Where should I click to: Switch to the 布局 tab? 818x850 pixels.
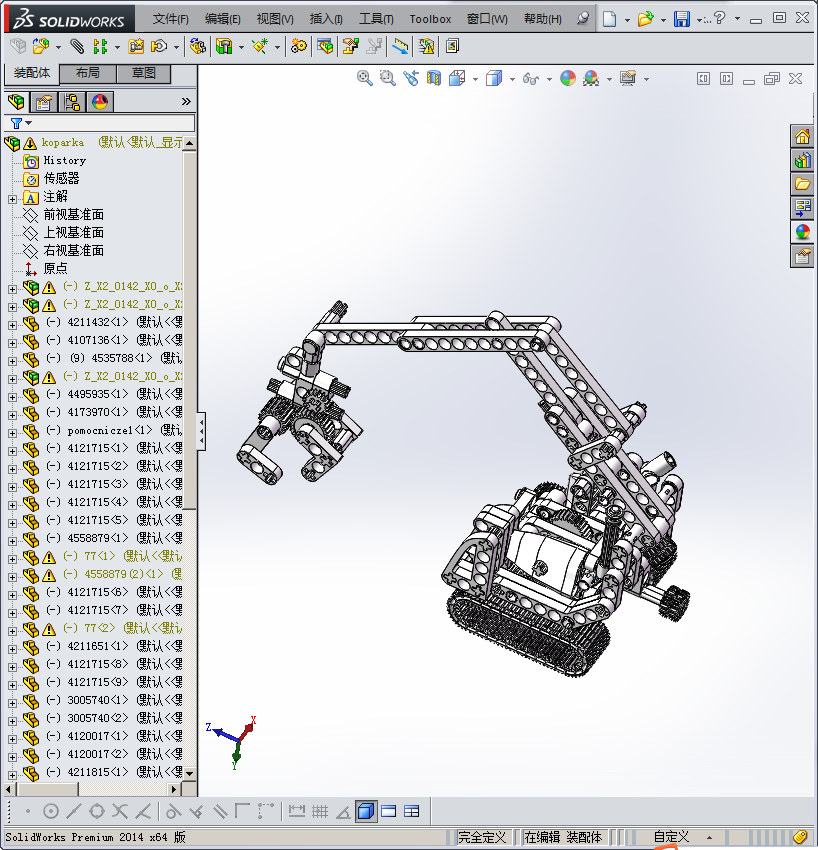pos(87,73)
